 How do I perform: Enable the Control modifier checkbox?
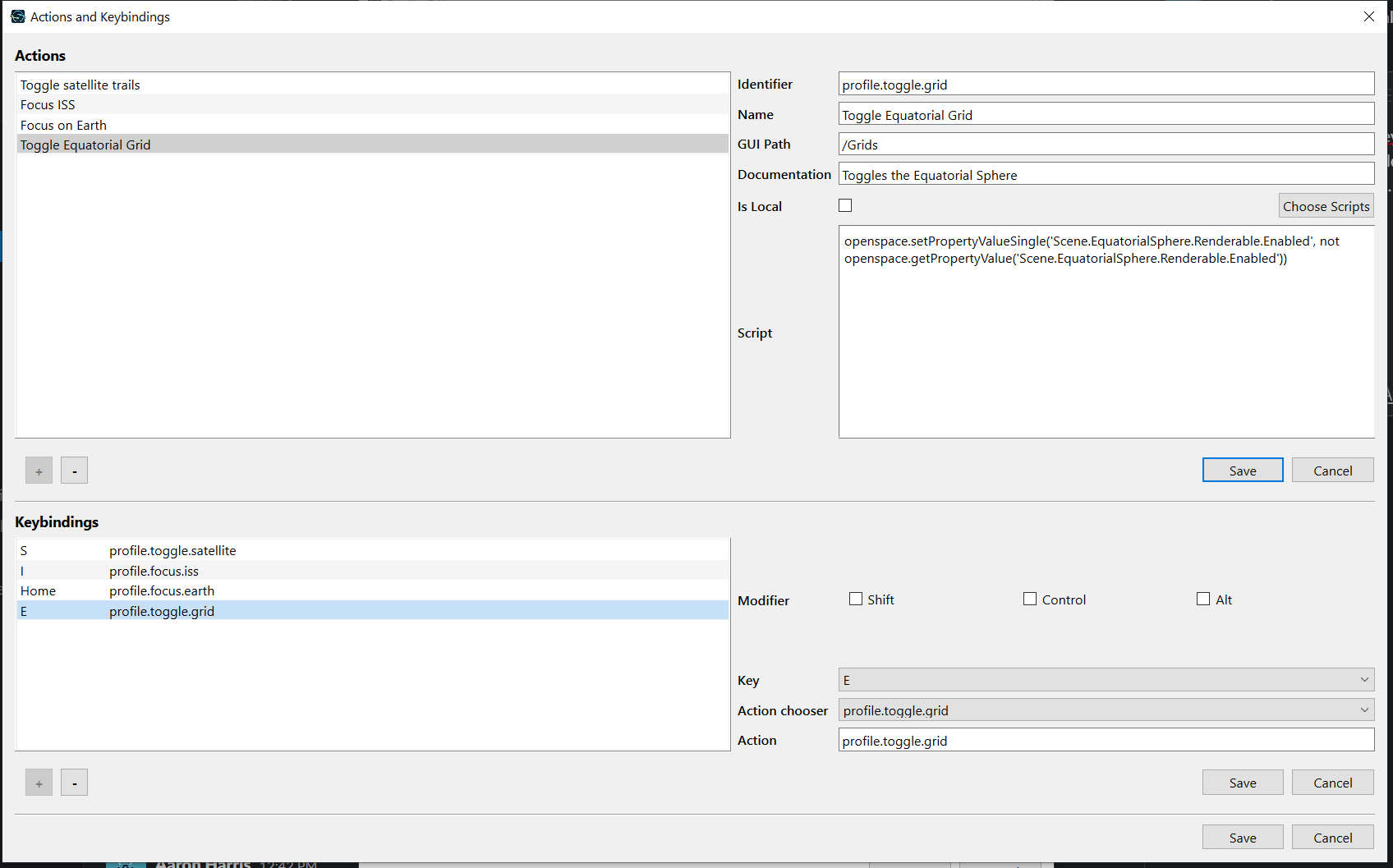(x=1030, y=599)
